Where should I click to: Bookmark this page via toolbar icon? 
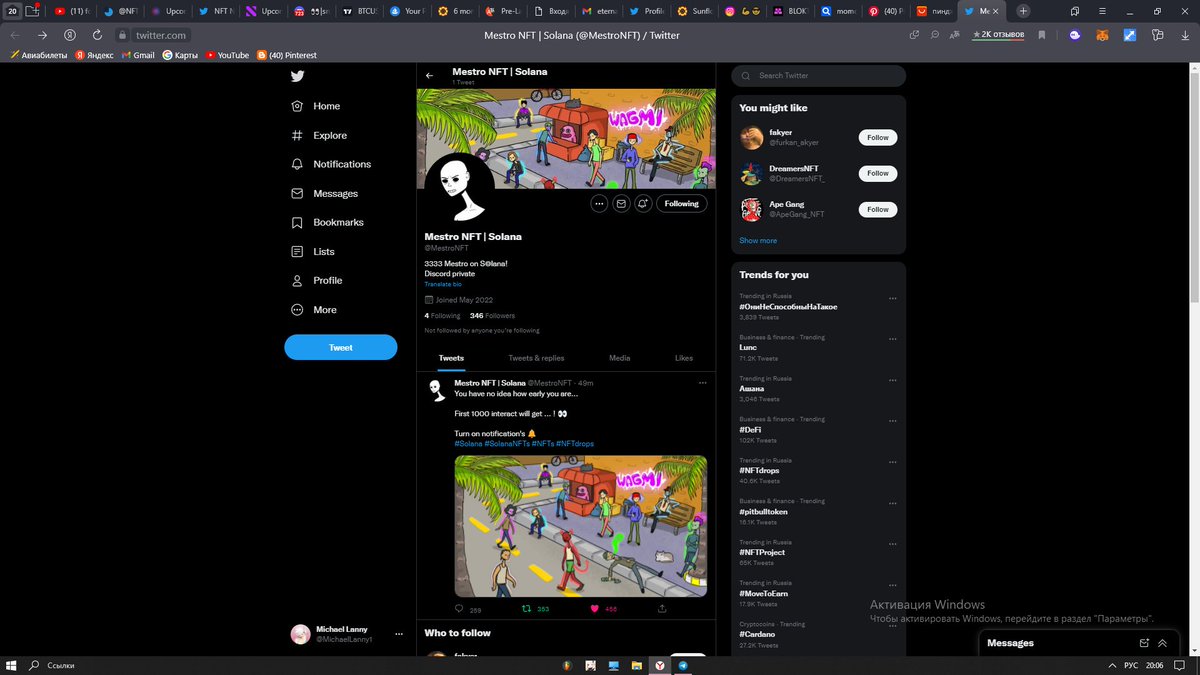pos(1041,35)
